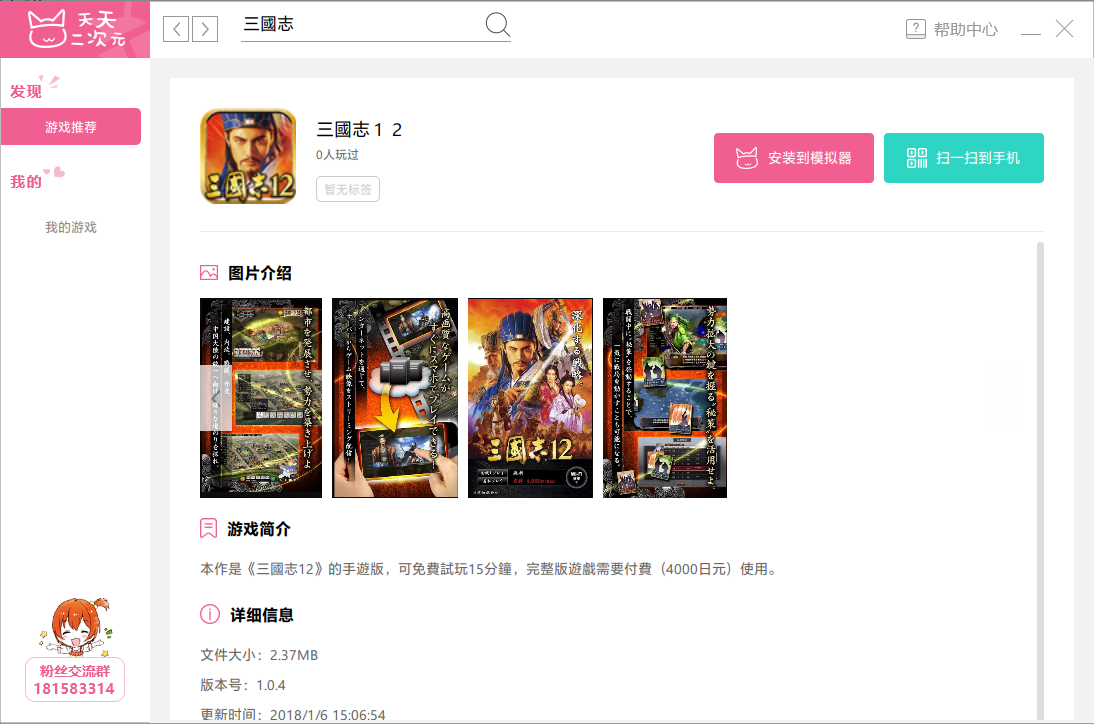This screenshot has width=1094, height=724.
Task: Click the 更新时间 2018/1/6 text
Action: 292,715
